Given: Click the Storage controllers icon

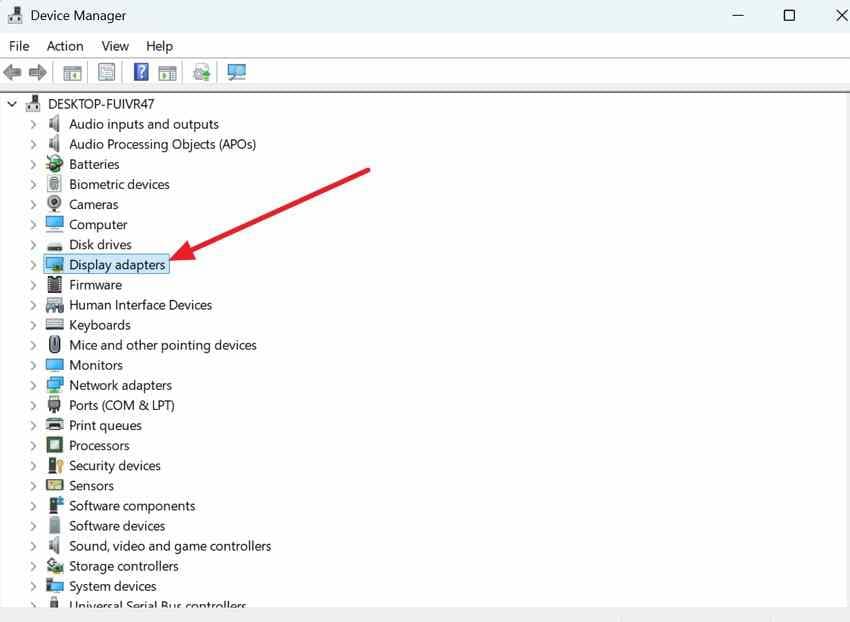Looking at the screenshot, I should point(55,566).
